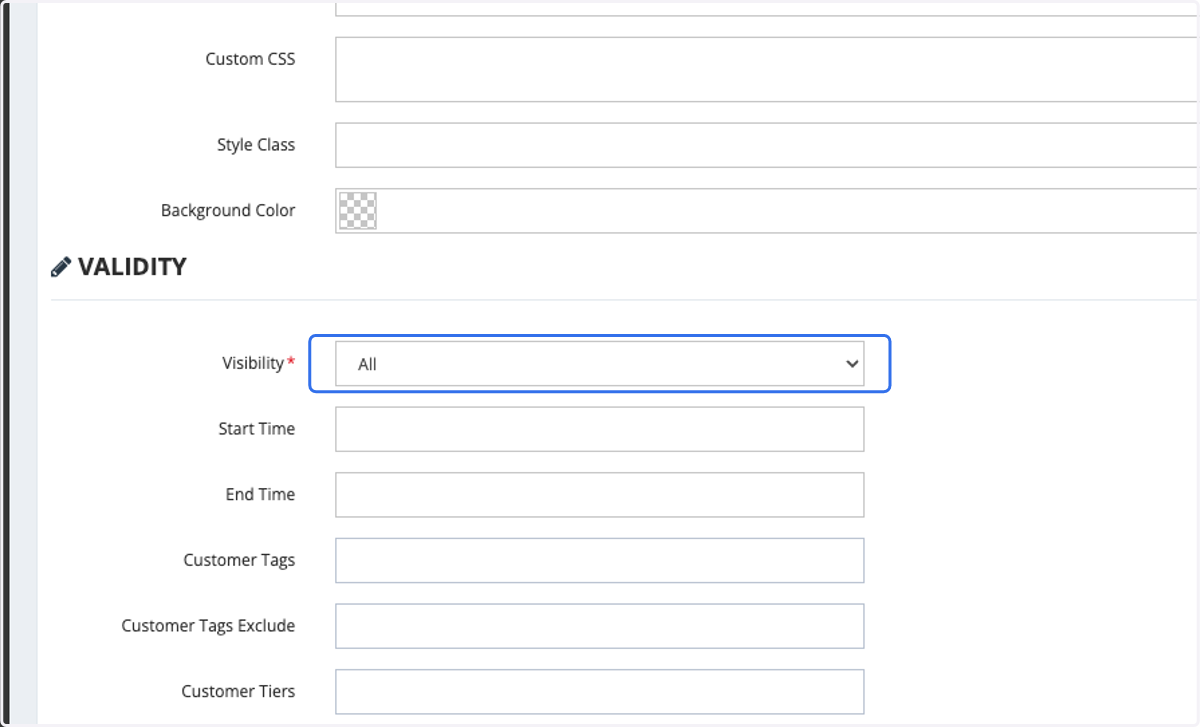The image size is (1200, 727).
Task: Click the VALIDITY section heading
Action: pos(132,267)
